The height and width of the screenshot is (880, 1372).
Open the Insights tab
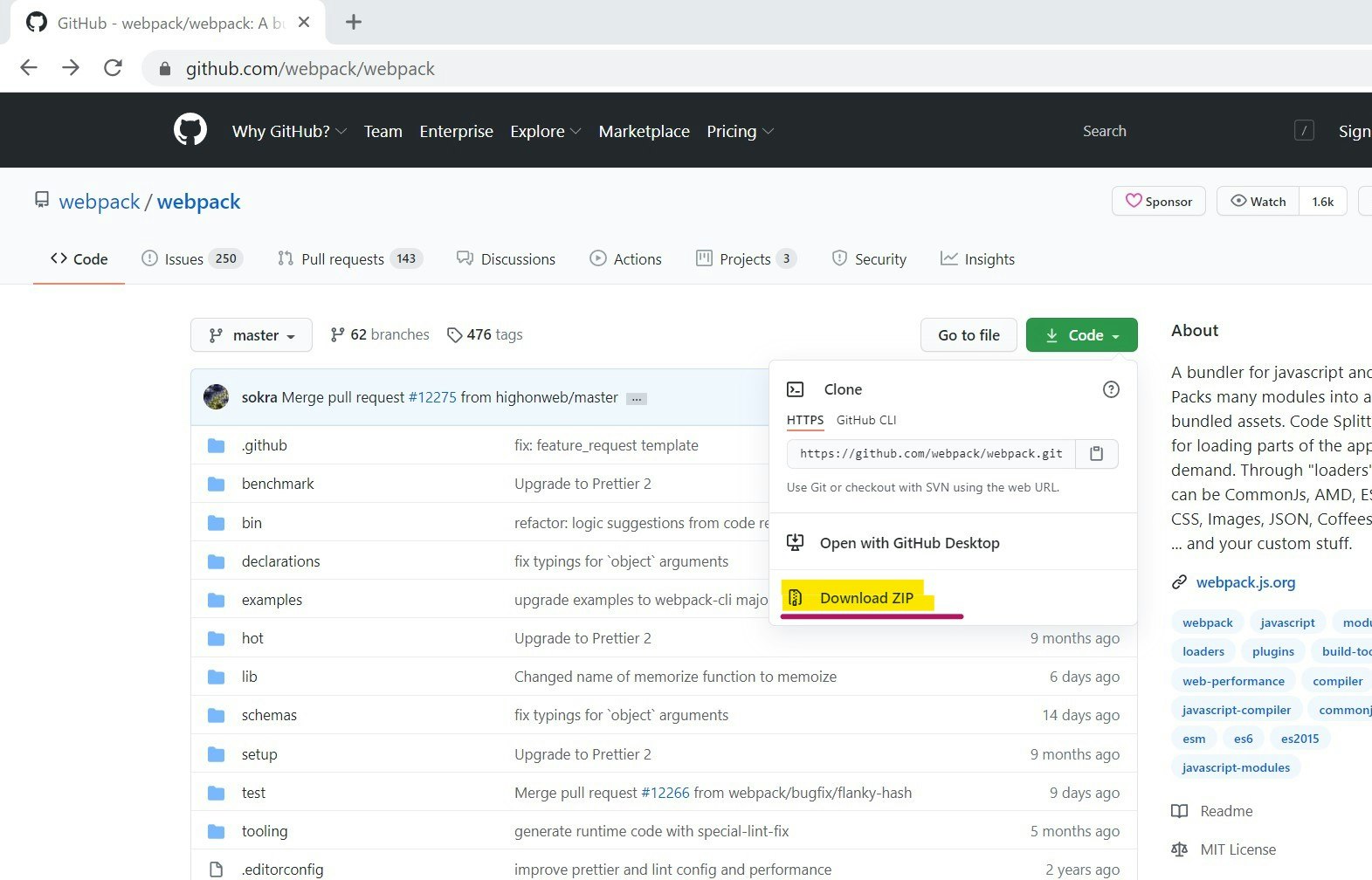[x=977, y=258]
